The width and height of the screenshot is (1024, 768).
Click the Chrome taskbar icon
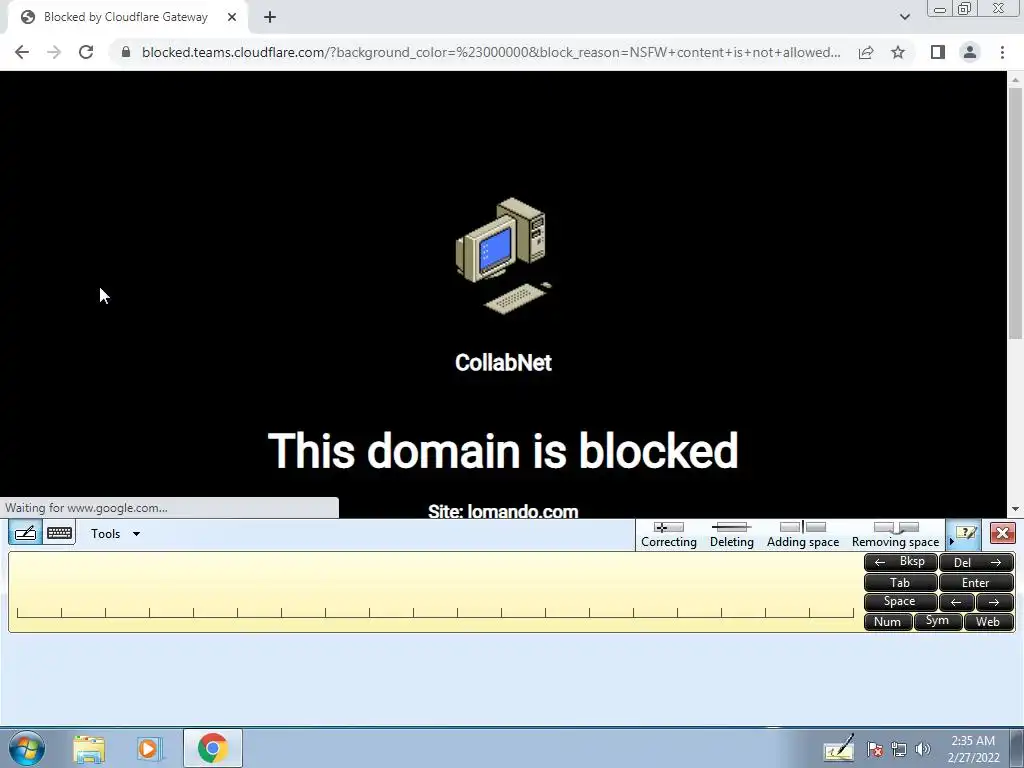point(212,748)
